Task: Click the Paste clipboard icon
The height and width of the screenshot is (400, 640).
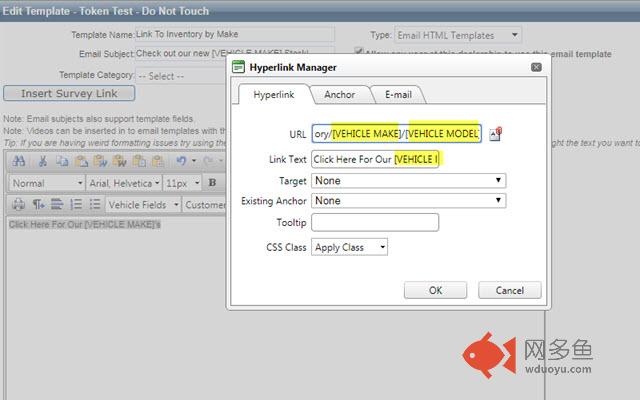Action: click(x=81, y=161)
